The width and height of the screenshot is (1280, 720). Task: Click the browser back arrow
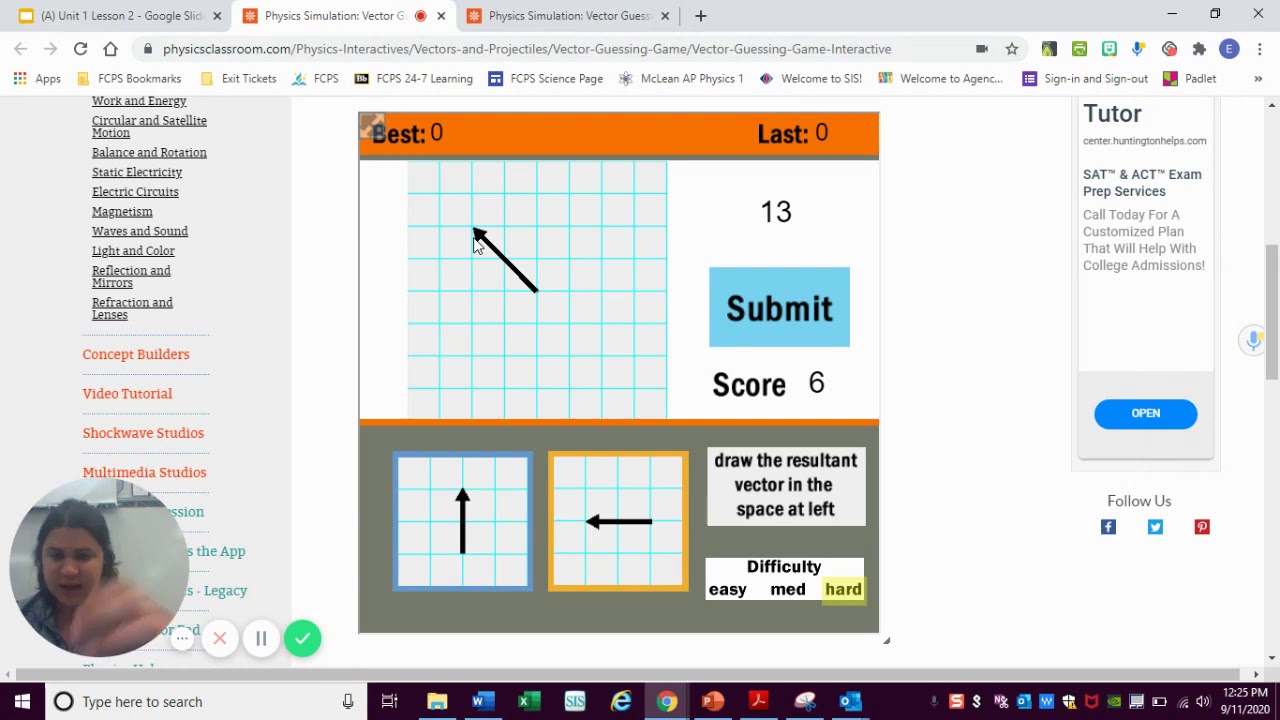[x=21, y=49]
